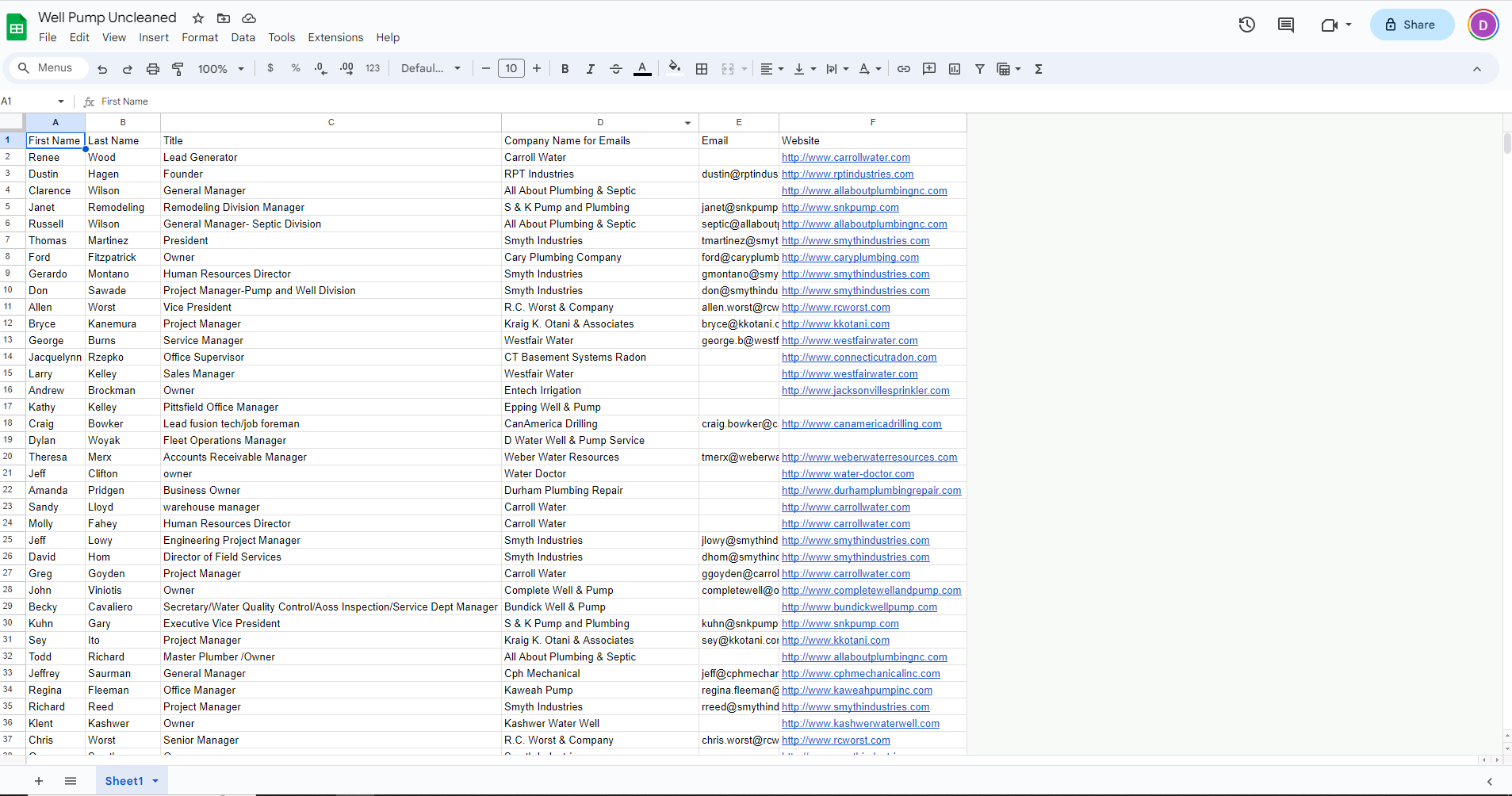Move document with folder icon

(224, 17)
